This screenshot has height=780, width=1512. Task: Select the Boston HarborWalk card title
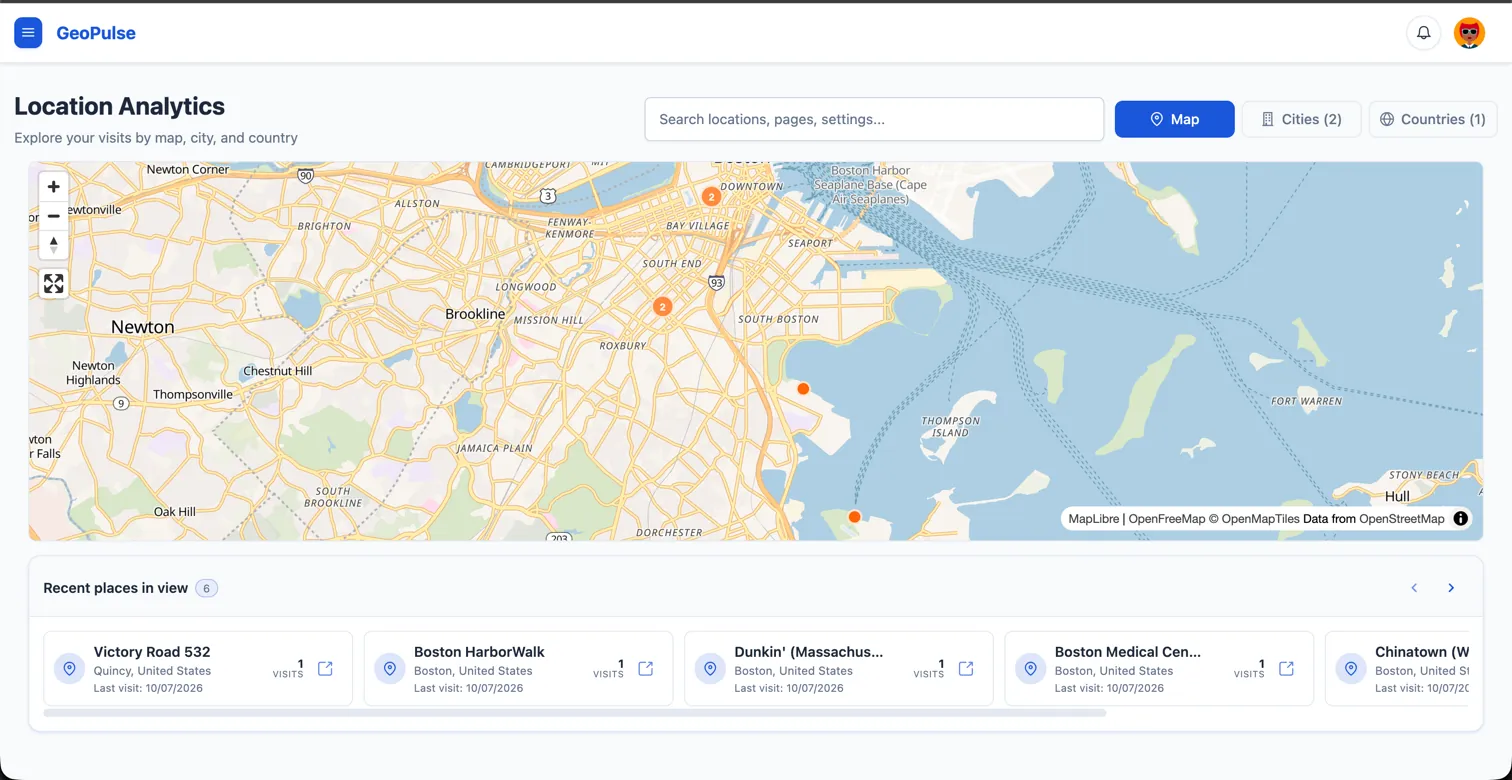pyautogui.click(x=479, y=652)
